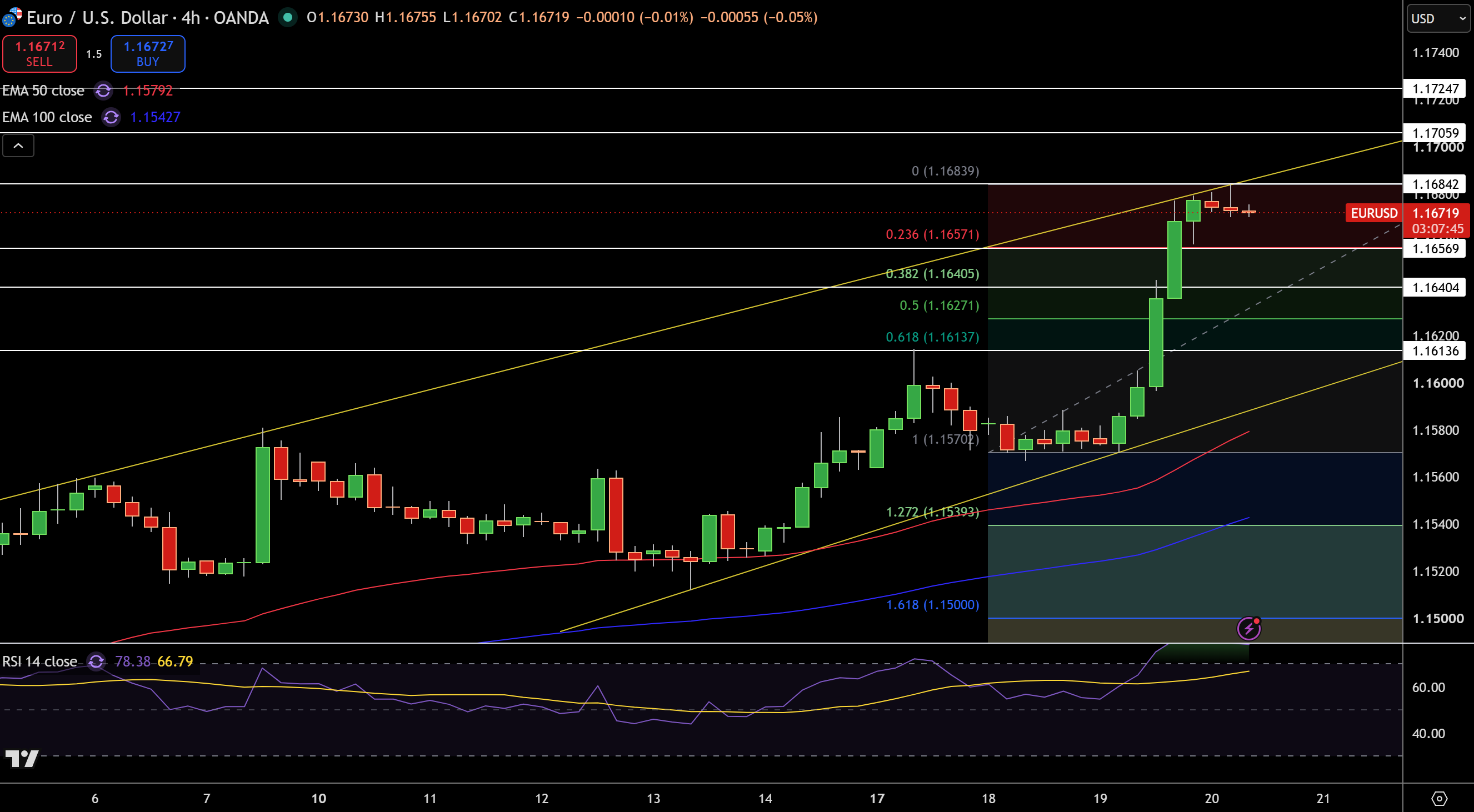Click the 1.16404 price label
This screenshot has height=812, width=1474.
click(x=1435, y=288)
